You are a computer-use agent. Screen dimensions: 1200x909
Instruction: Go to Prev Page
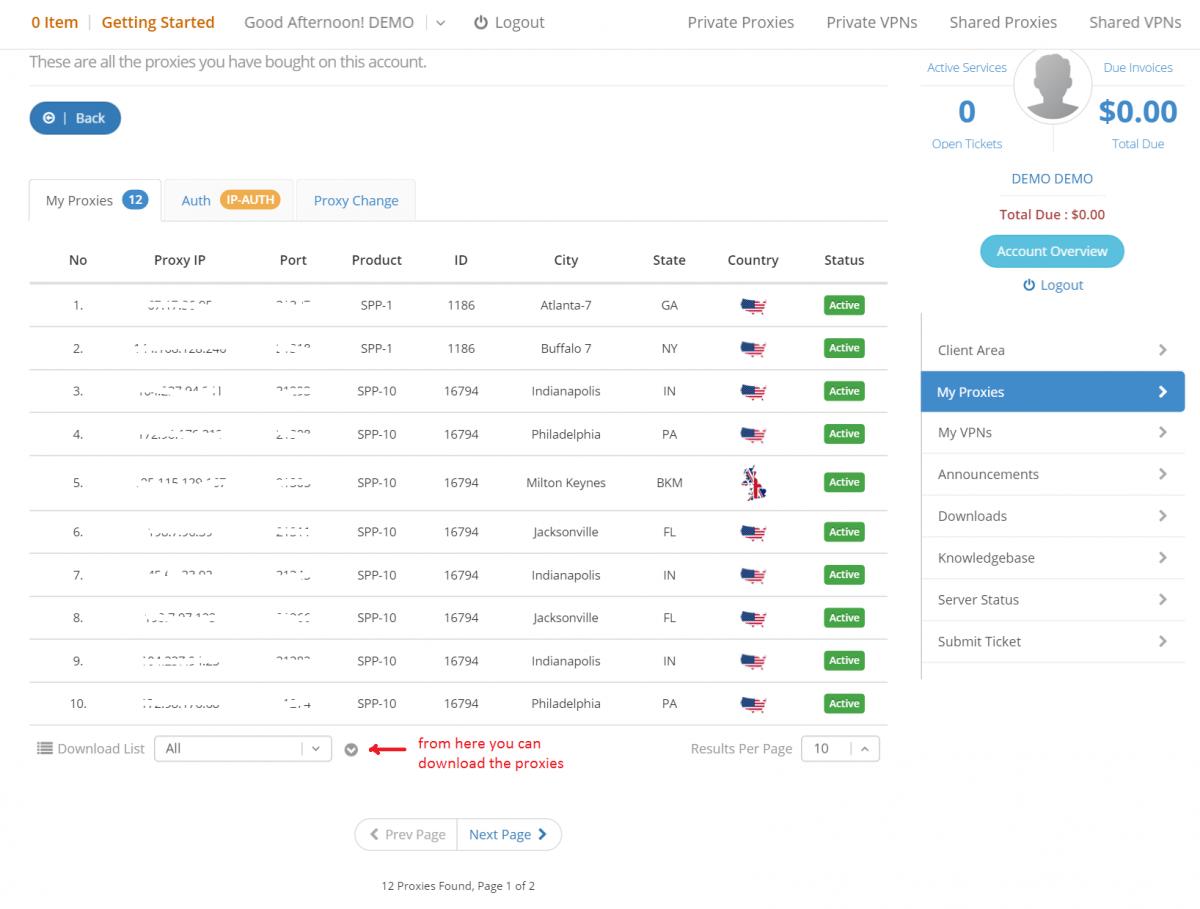[x=406, y=834]
